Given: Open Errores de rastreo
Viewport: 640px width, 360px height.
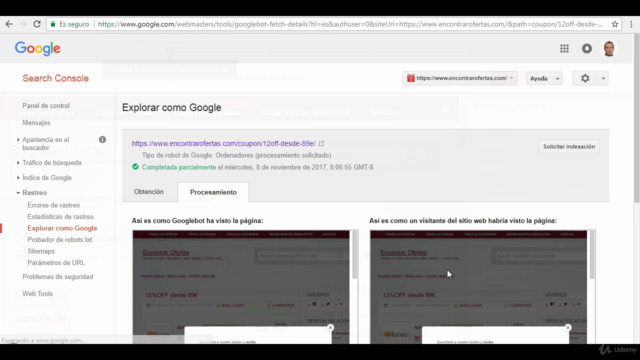Looking at the screenshot, I should coord(53,205).
